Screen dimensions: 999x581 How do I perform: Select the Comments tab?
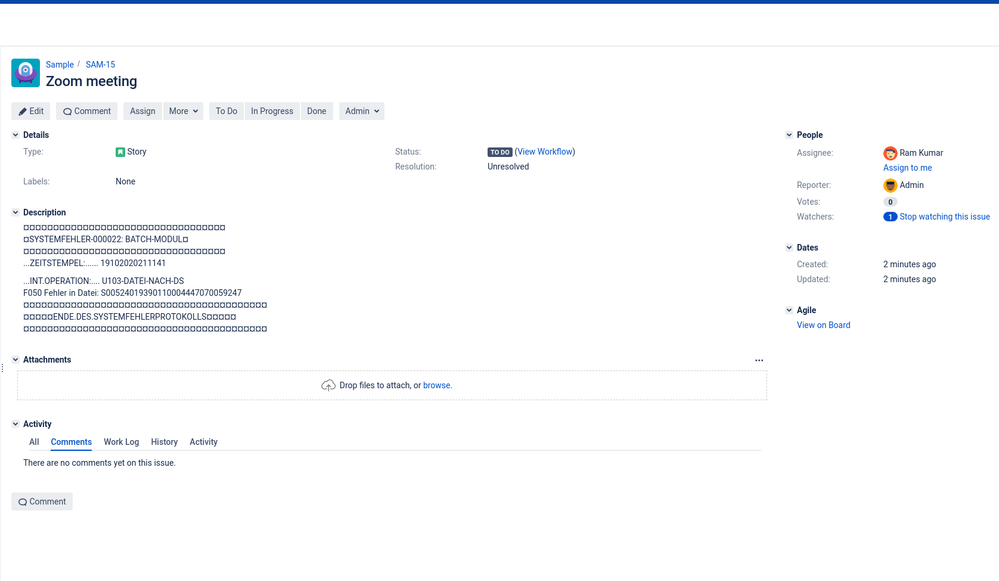pyautogui.click(x=71, y=441)
